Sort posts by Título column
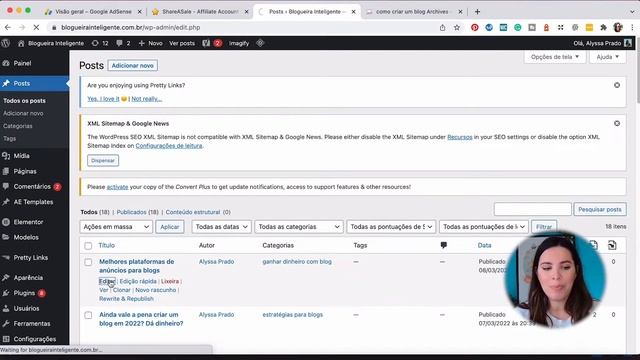 point(107,245)
